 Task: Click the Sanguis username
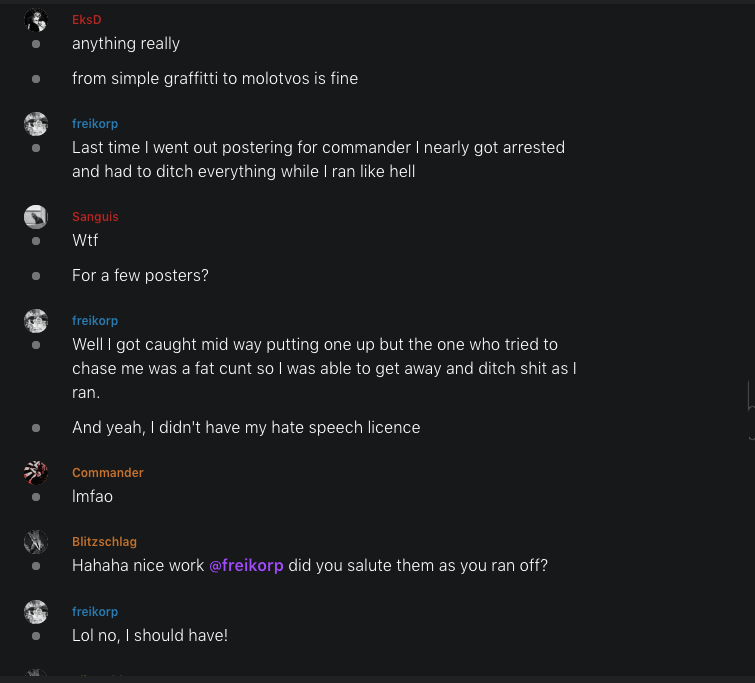(95, 217)
